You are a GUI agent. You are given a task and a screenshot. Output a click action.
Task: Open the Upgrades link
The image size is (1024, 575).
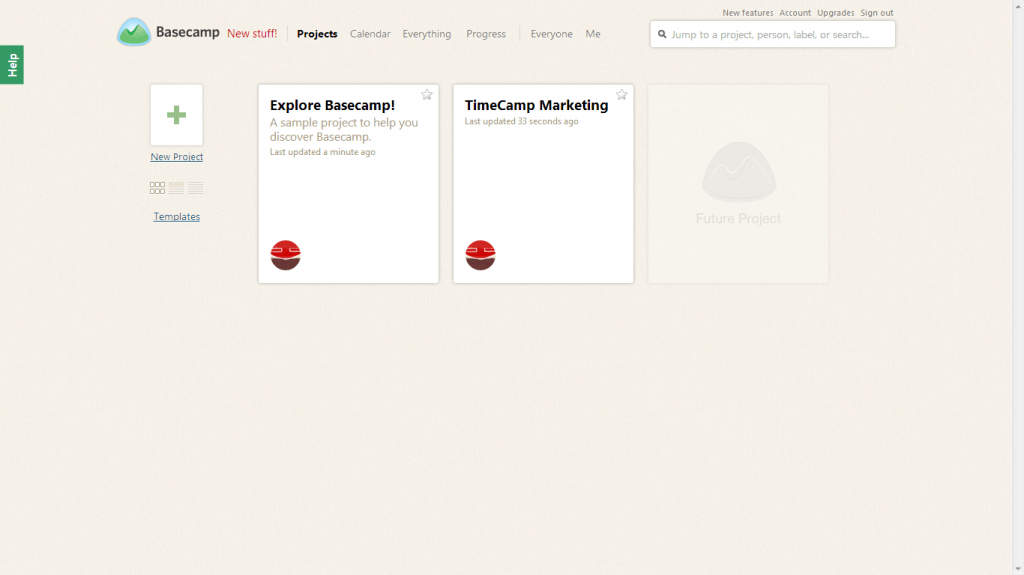click(836, 13)
